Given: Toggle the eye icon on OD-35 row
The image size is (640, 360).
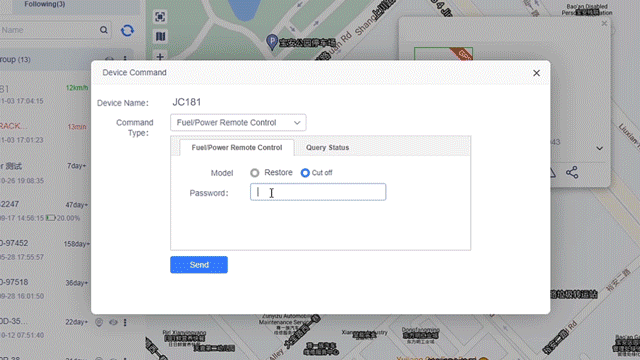Looking at the screenshot, I should 113,322.
